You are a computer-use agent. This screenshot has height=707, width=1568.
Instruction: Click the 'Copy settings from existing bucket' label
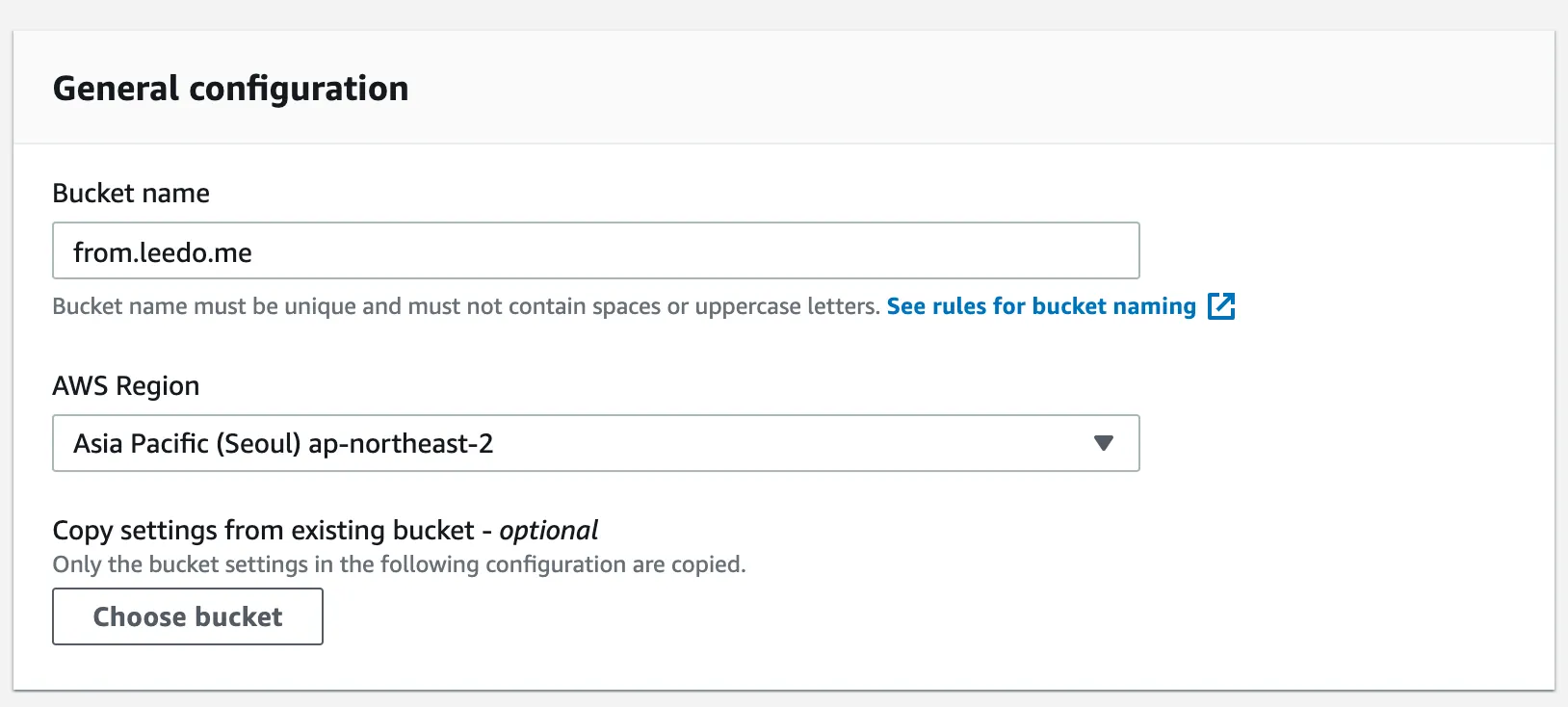pos(263,530)
